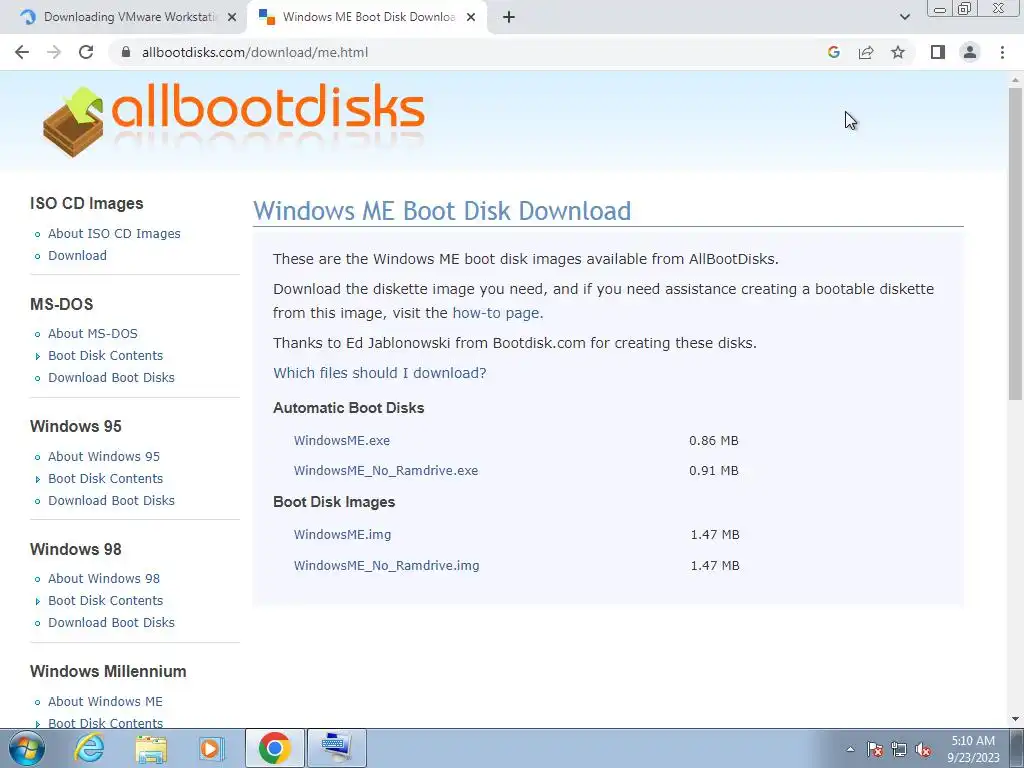Close the VMware Workstation tab
Viewport: 1024px width, 768px height.
(231, 17)
